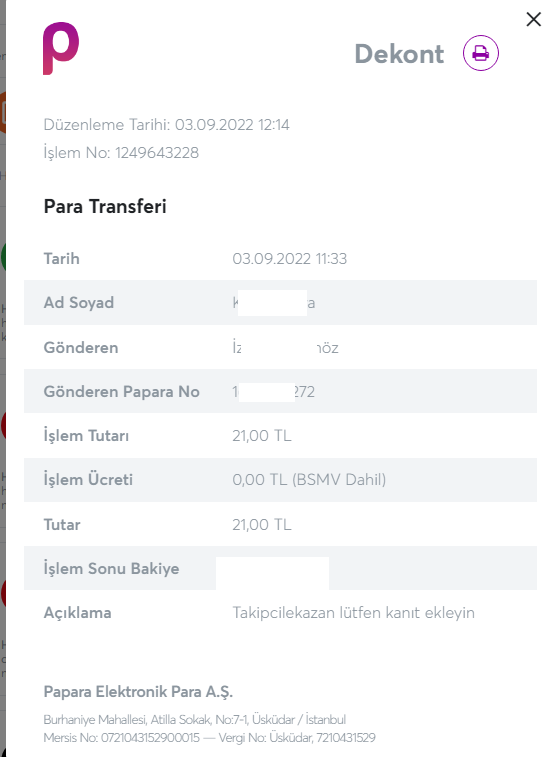Click the Ad Soyad row label
551x757 pixels.
point(79,303)
